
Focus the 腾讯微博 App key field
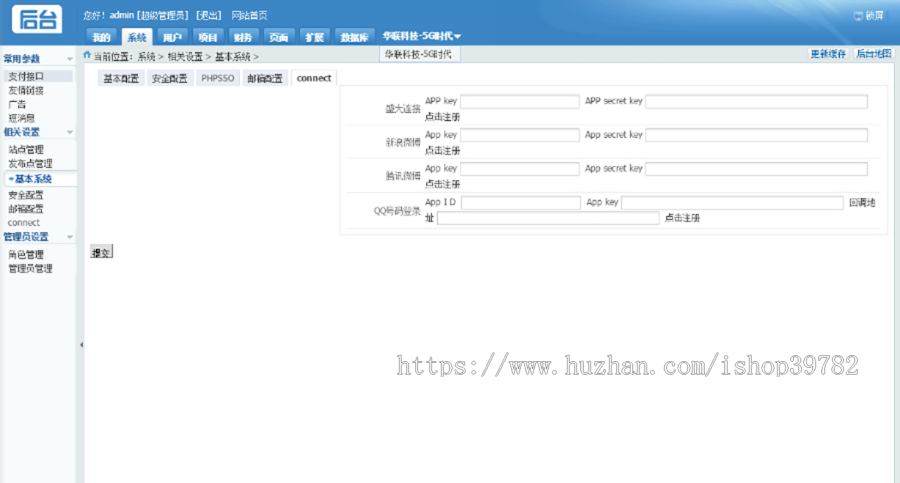[519, 169]
